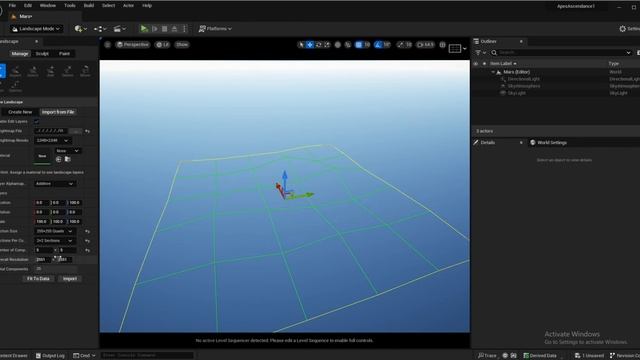Open the Tools menu
640x360 pixels.
70,6
